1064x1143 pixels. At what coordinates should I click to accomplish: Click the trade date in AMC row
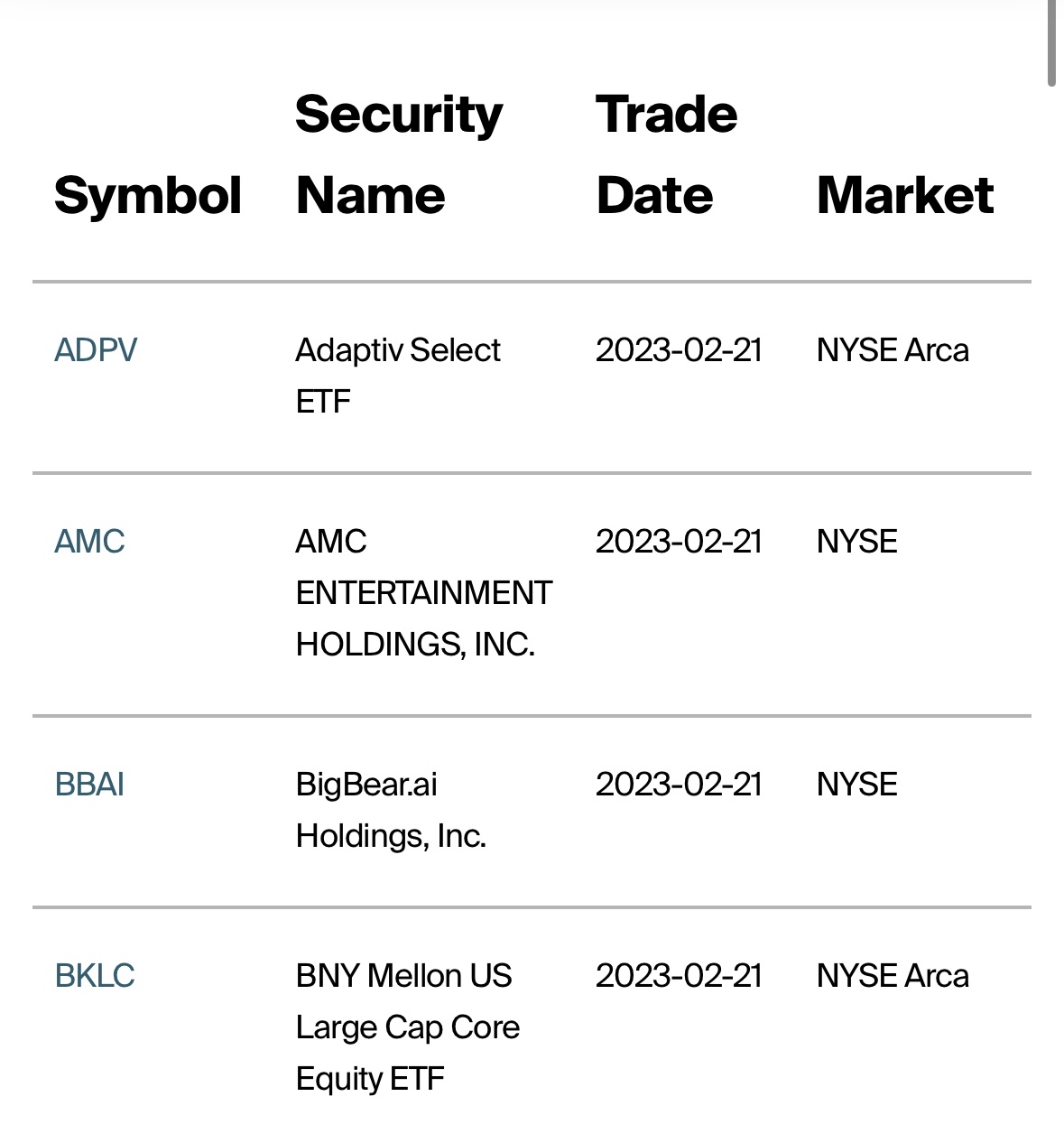click(x=679, y=542)
